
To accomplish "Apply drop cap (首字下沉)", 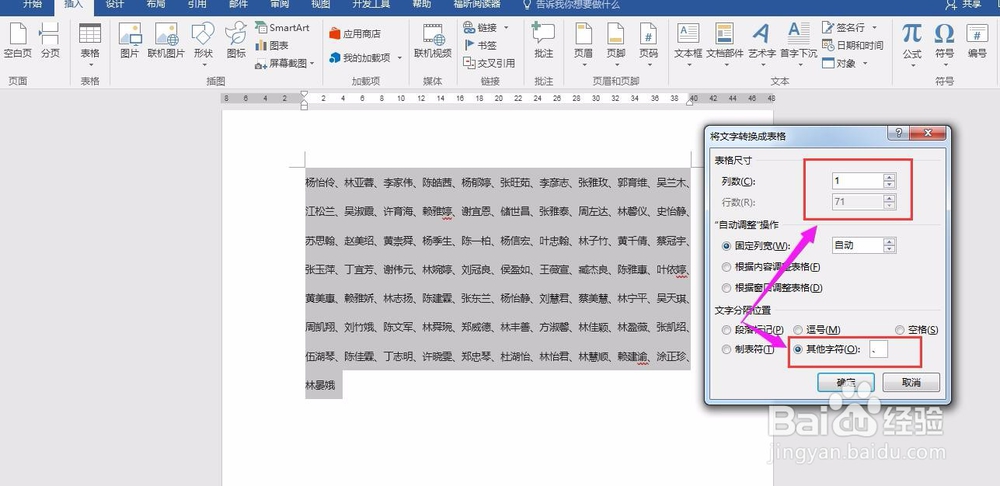I will [x=798, y=45].
